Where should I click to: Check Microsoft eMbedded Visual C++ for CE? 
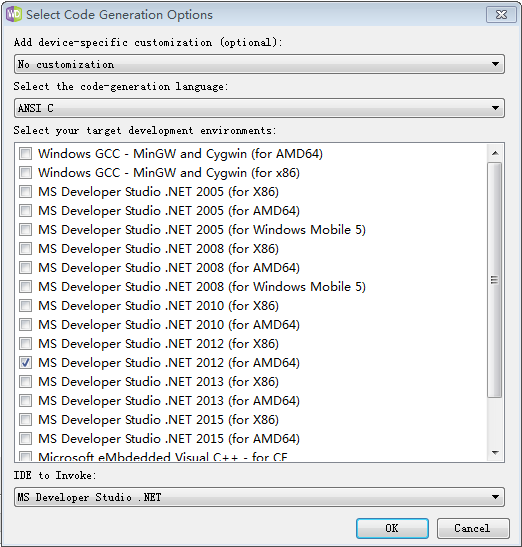[x=25, y=457]
